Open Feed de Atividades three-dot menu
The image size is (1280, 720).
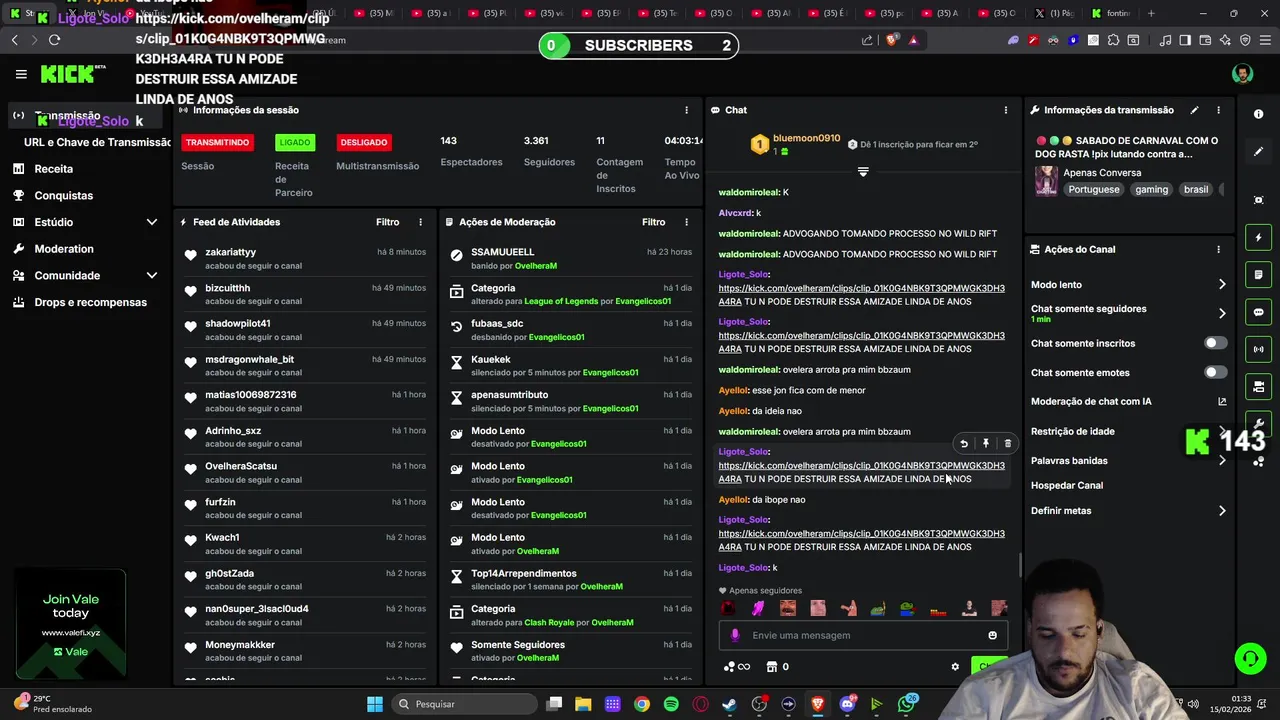[x=420, y=222]
